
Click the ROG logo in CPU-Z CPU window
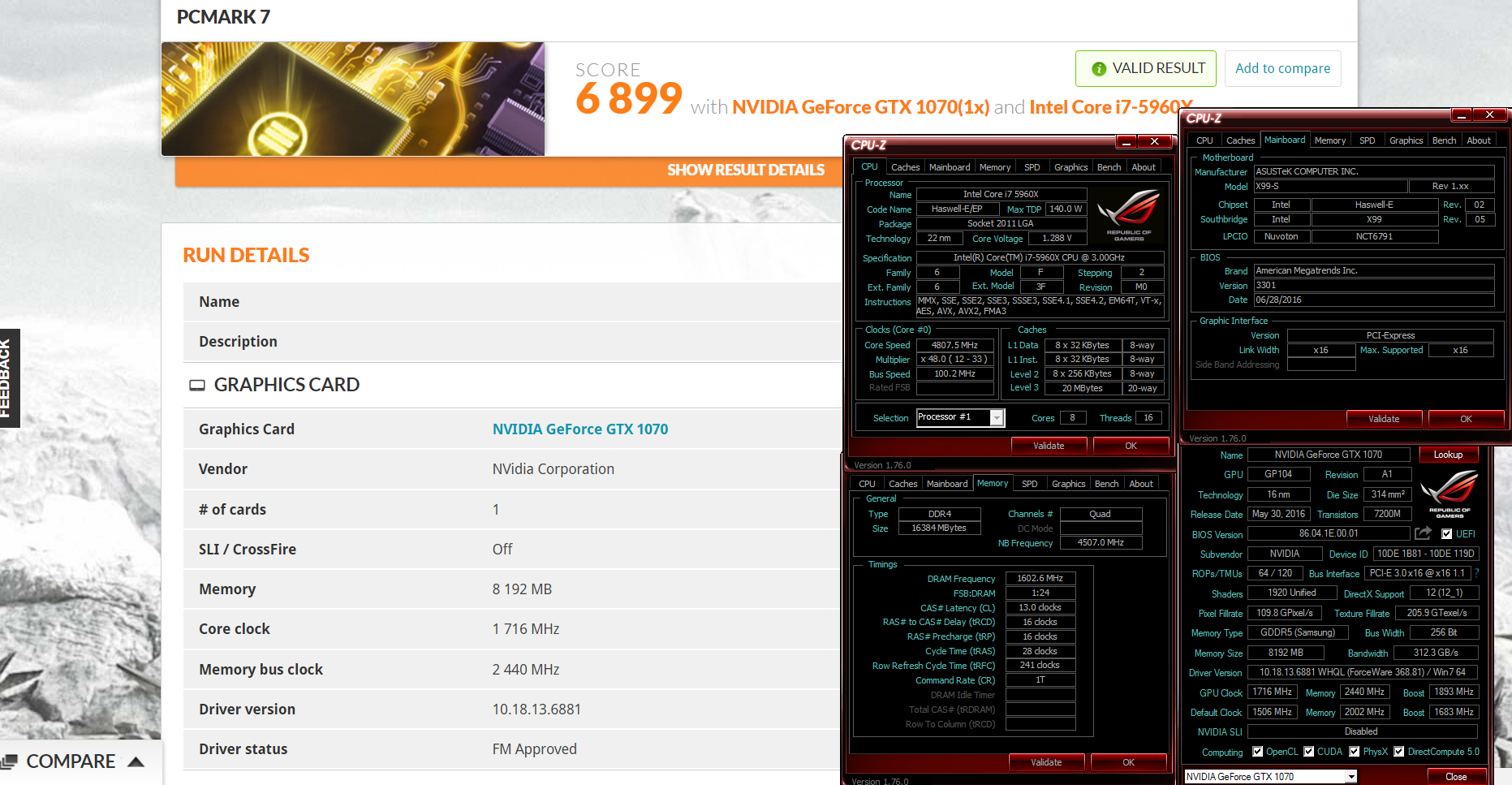1129,214
